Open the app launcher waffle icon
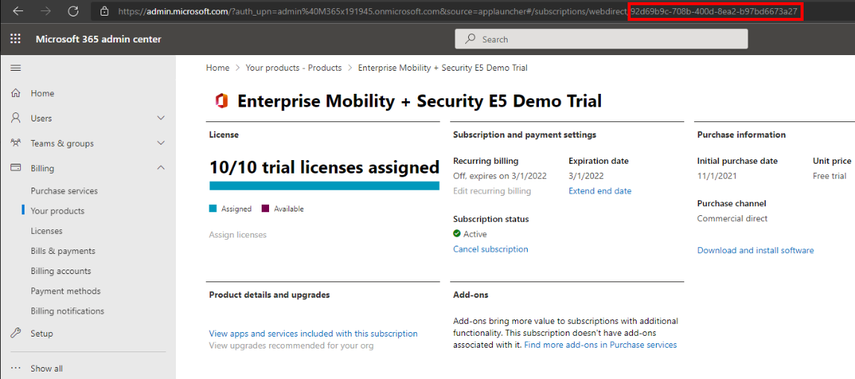 [15, 39]
